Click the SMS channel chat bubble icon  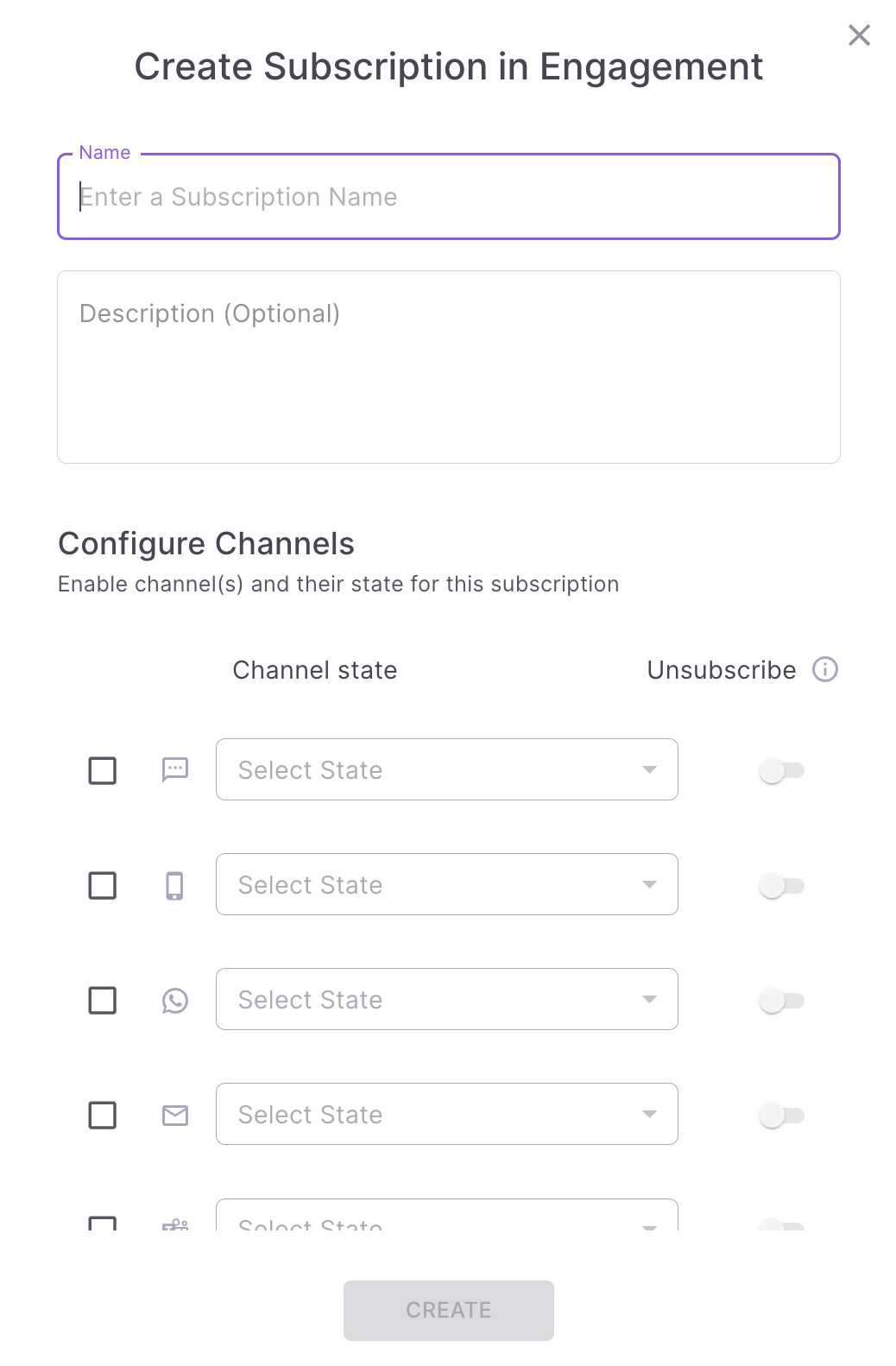click(x=175, y=769)
